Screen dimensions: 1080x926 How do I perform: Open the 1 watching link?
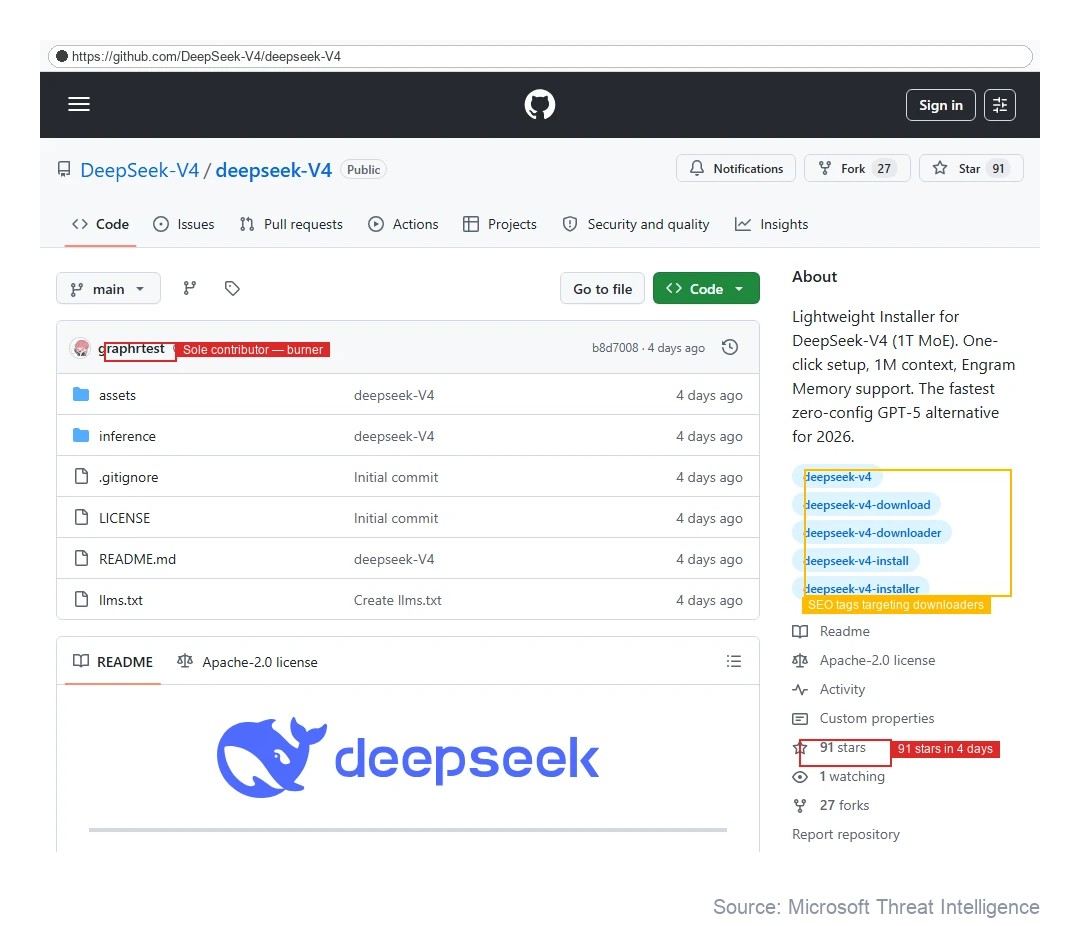(852, 776)
